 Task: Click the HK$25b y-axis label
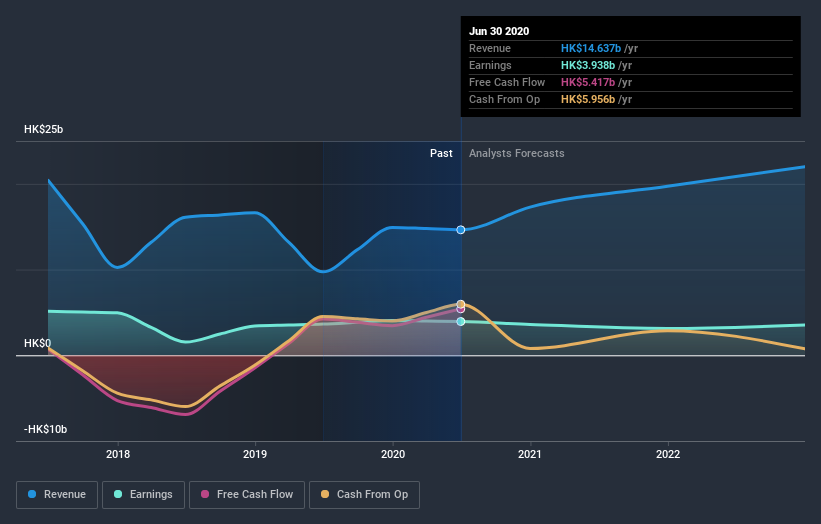pyautogui.click(x=43, y=129)
